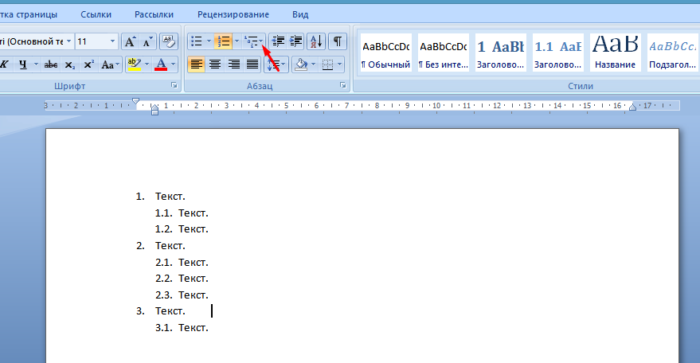This screenshot has width=700, height=363.
Task: Click Shrink Font button
Action: coord(147,42)
